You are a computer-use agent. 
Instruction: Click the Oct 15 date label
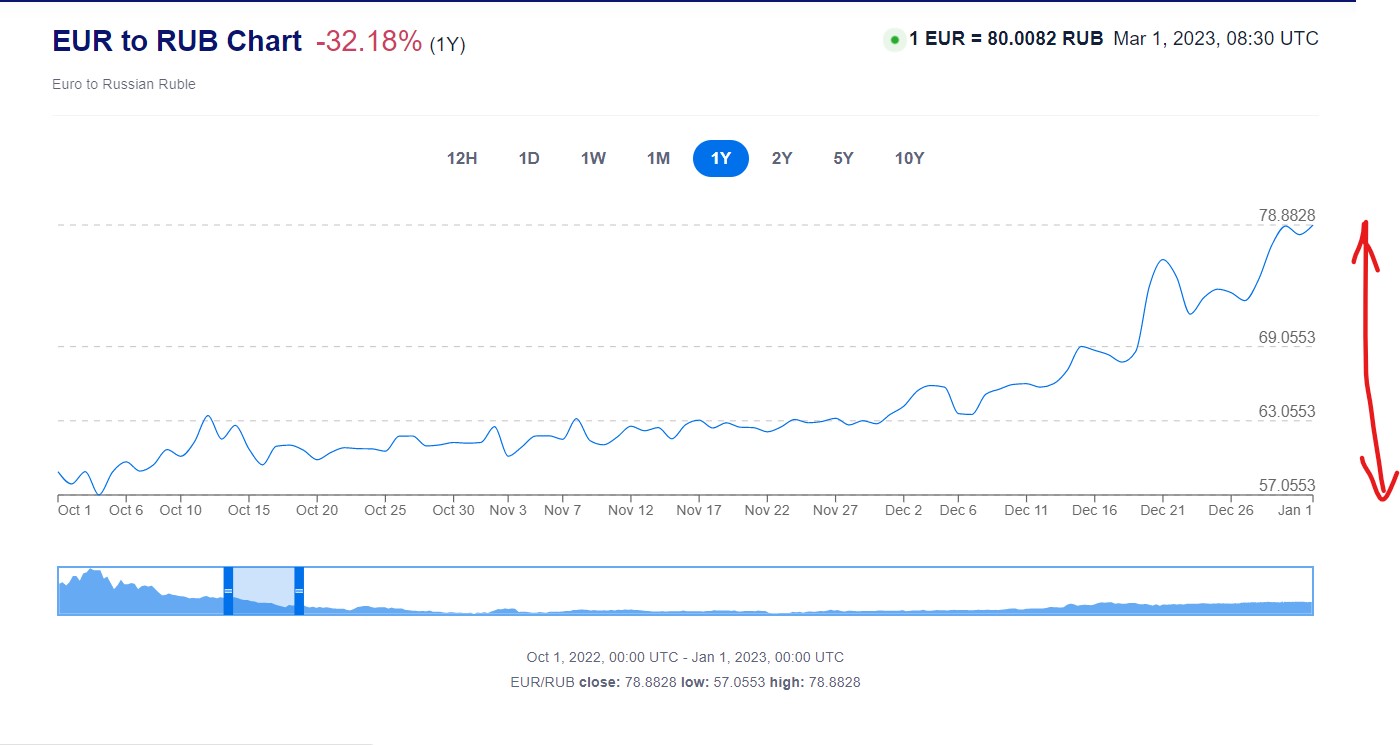249,510
